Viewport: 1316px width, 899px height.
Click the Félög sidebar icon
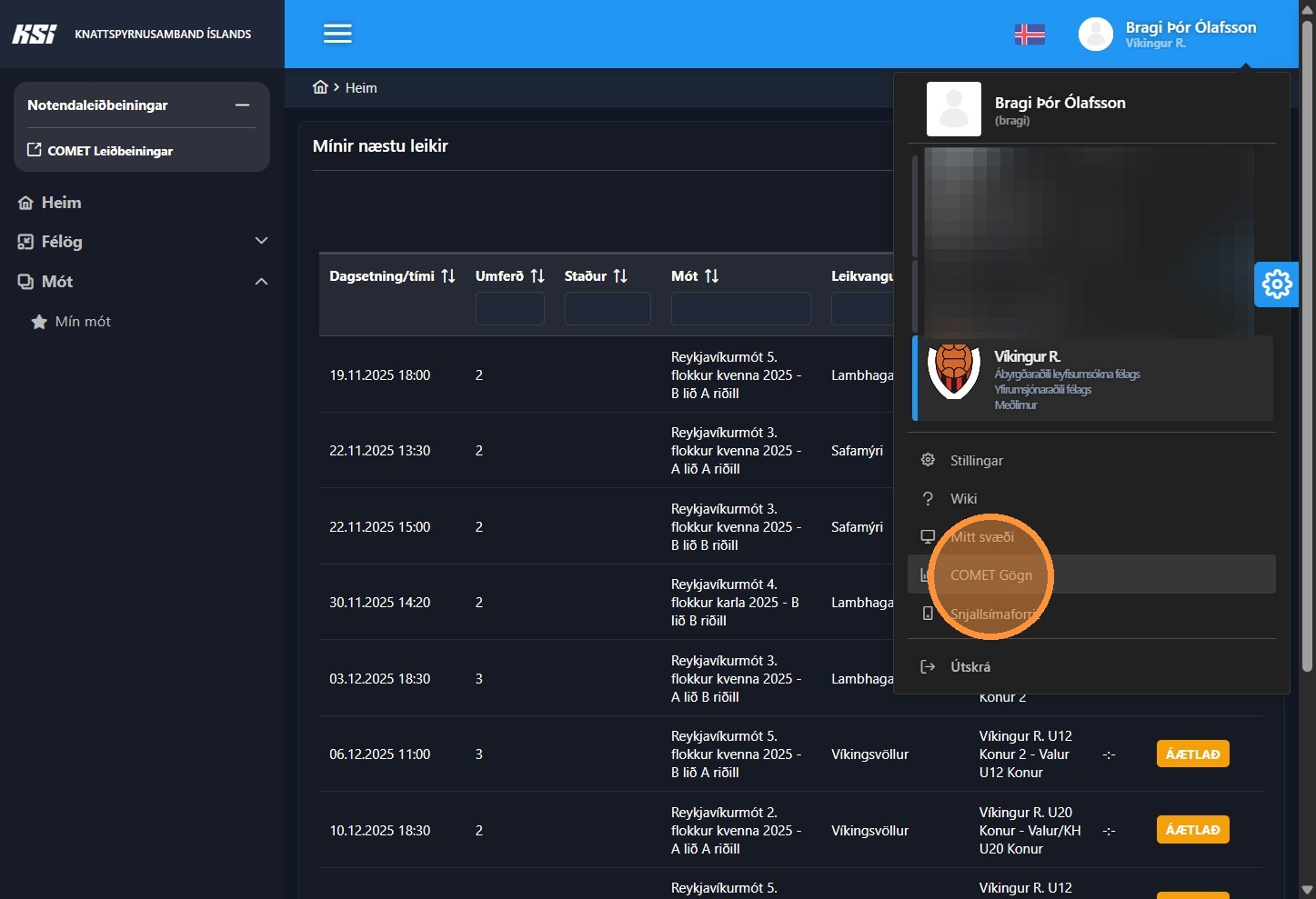(25, 242)
